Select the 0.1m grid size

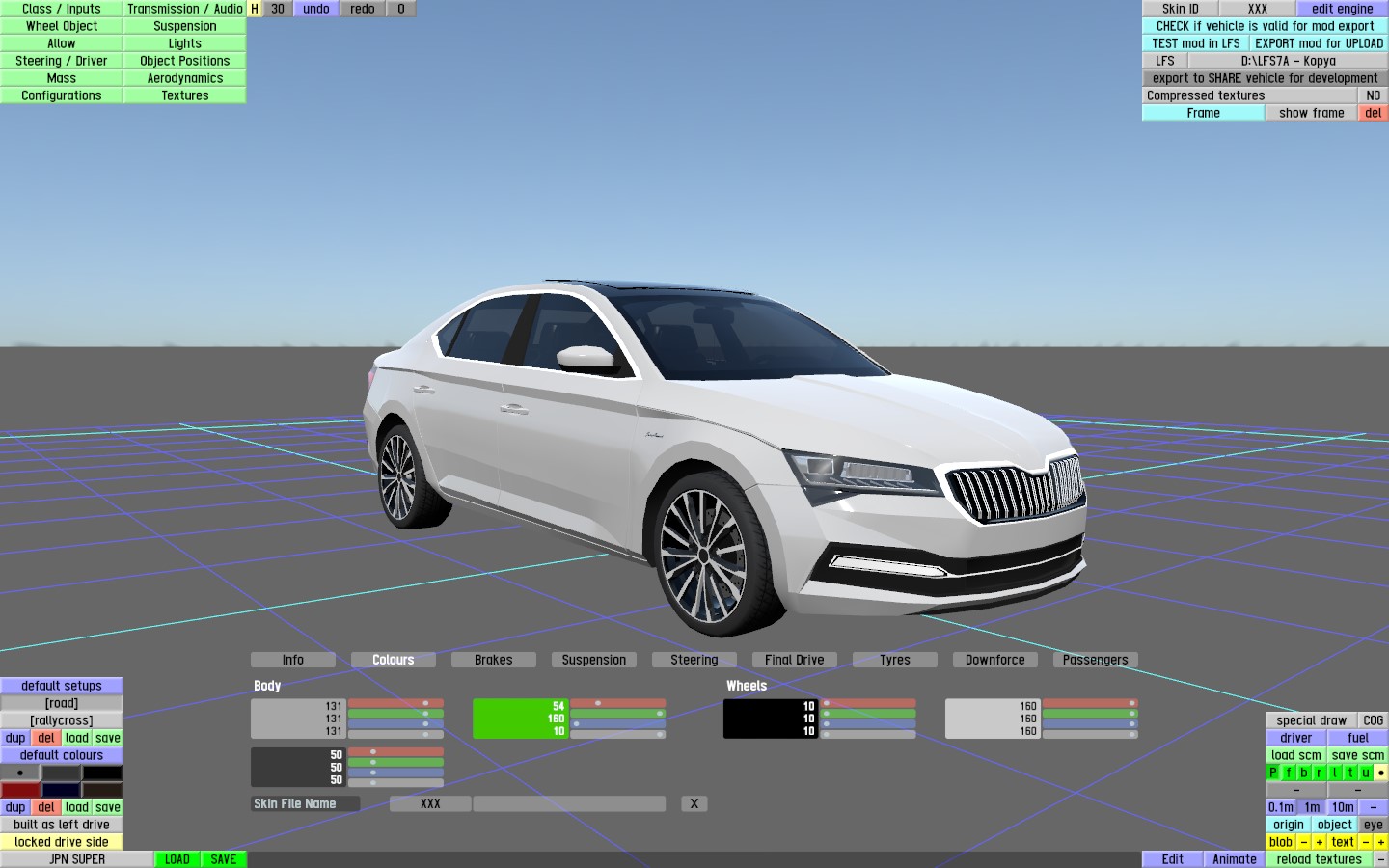1281,807
